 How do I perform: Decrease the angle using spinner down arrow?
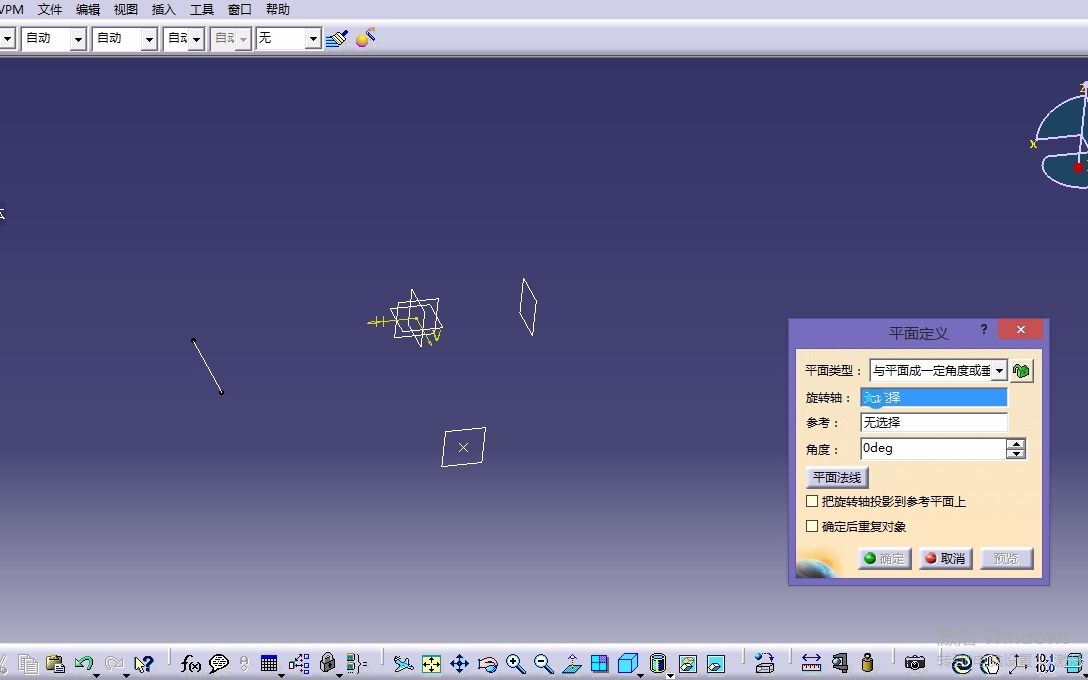click(1016, 454)
